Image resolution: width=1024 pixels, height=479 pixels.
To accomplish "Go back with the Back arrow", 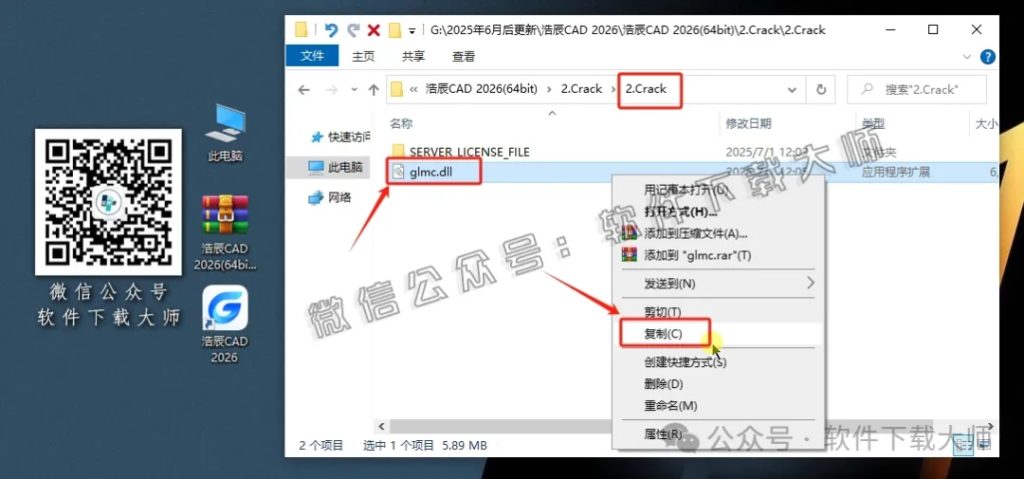I will [304, 90].
